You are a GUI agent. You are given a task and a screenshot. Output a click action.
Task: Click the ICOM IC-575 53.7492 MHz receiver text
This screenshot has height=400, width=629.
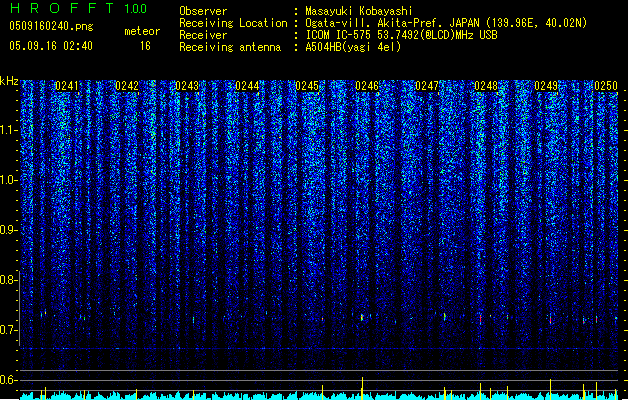click(402, 35)
